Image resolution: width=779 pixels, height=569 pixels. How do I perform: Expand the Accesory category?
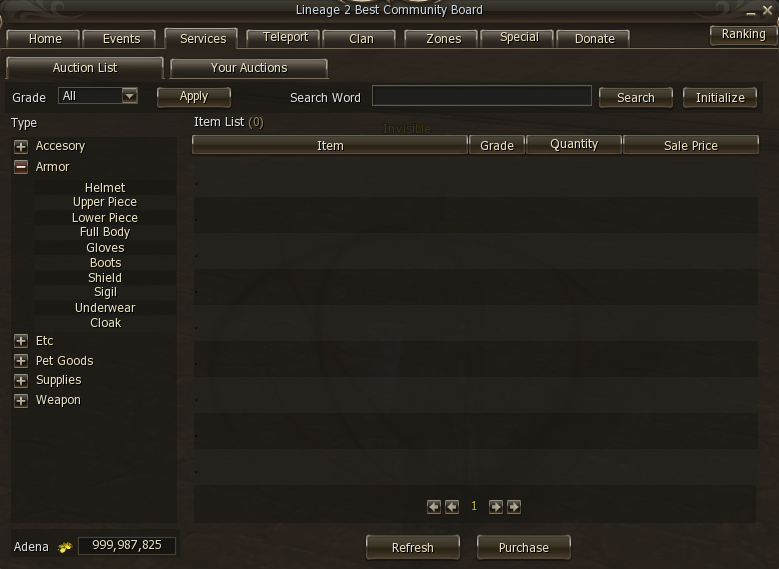21,146
